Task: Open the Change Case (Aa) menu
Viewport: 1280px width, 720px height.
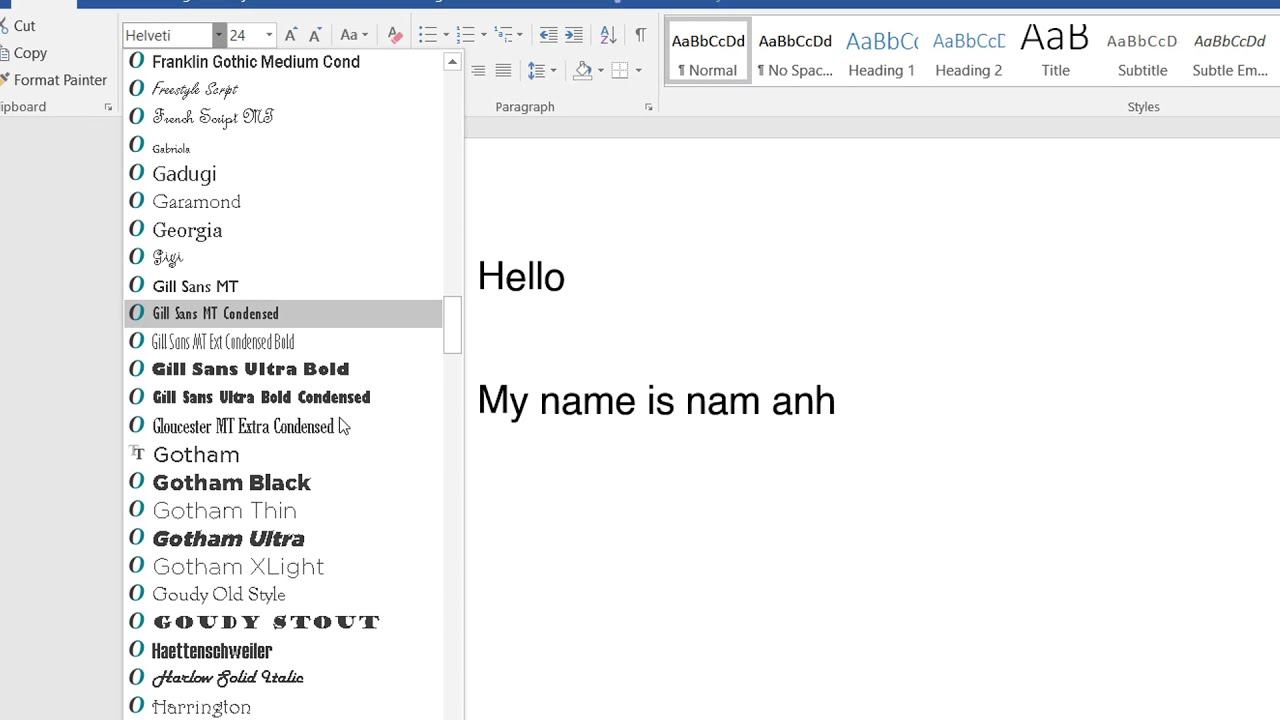Action: [354, 35]
